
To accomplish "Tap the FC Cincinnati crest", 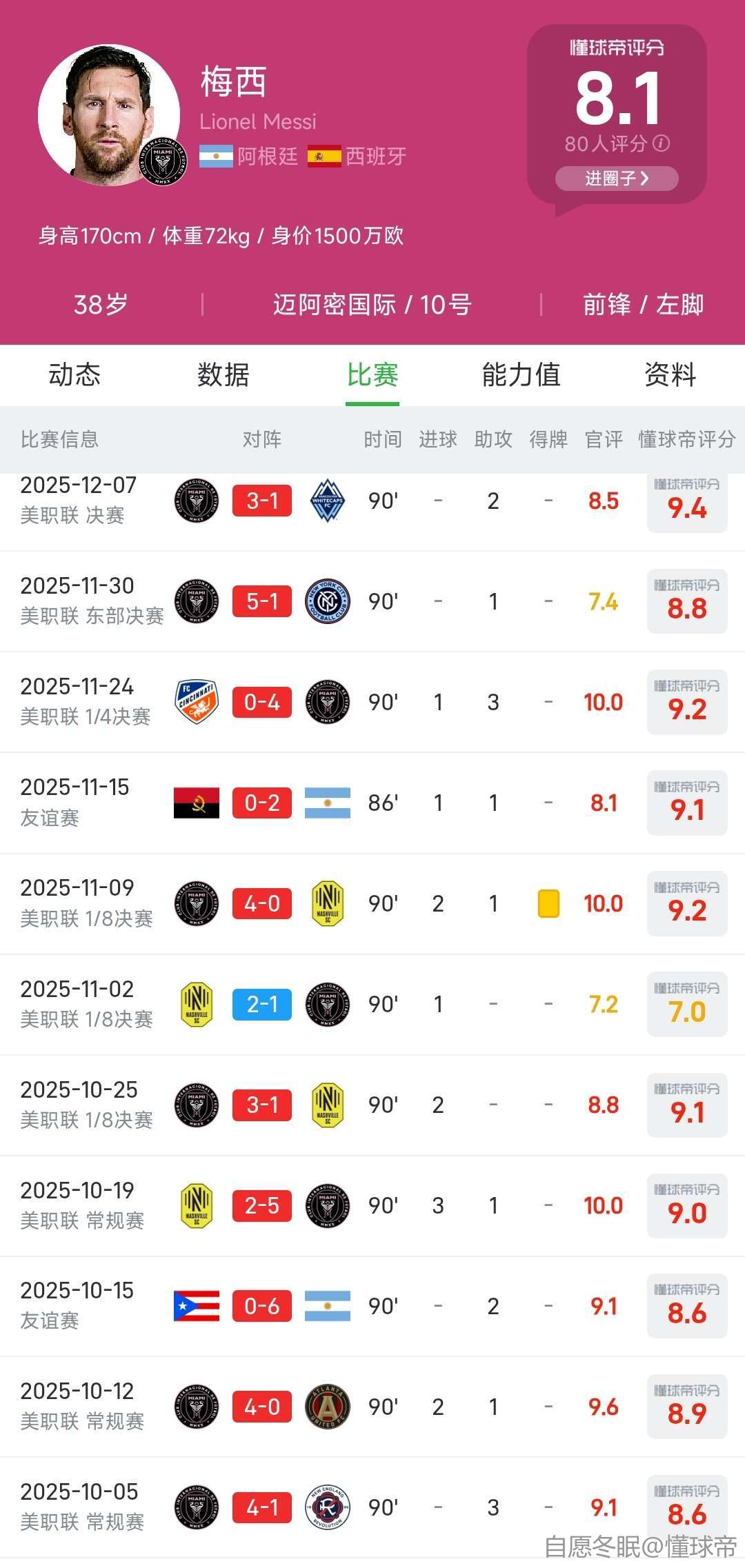I will coord(197,702).
